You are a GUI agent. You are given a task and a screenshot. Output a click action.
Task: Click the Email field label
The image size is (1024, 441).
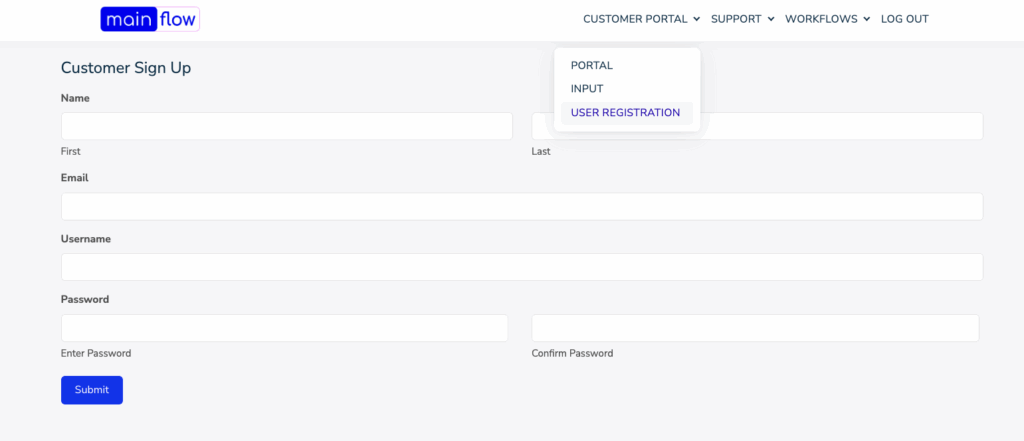pos(74,178)
